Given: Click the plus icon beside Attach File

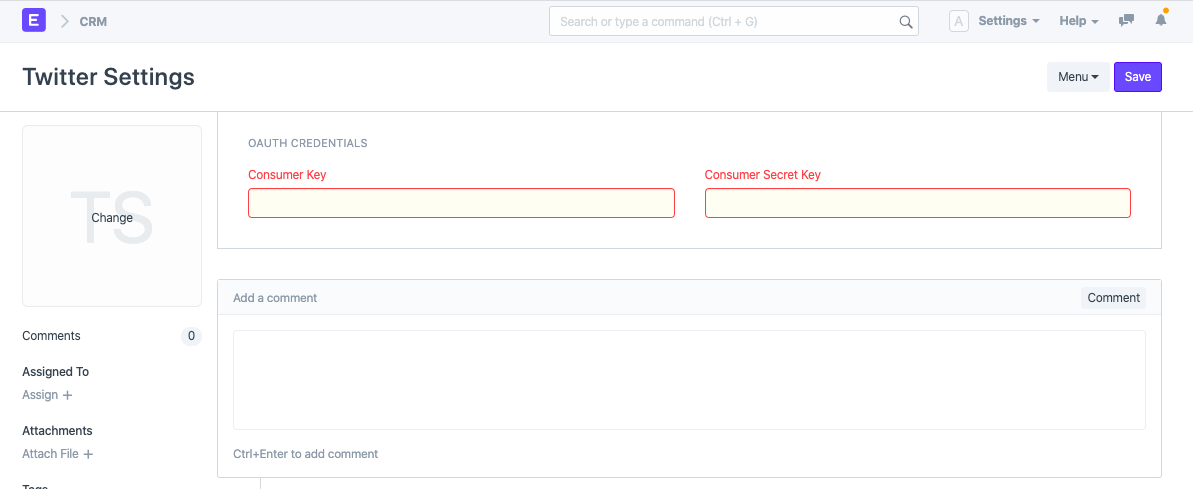Looking at the screenshot, I should (x=88, y=454).
